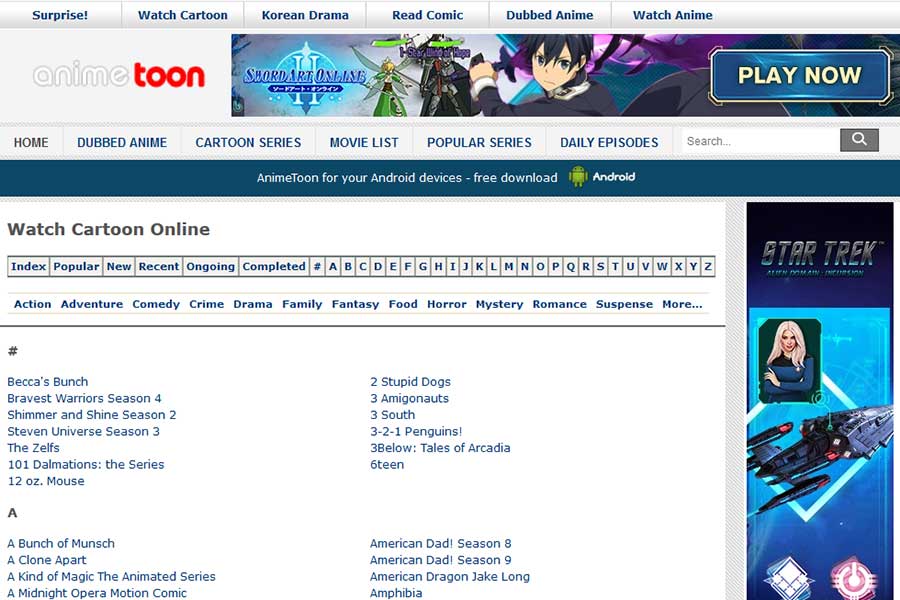
Task: Open CARTOON SERIES navigation item
Action: coord(248,142)
